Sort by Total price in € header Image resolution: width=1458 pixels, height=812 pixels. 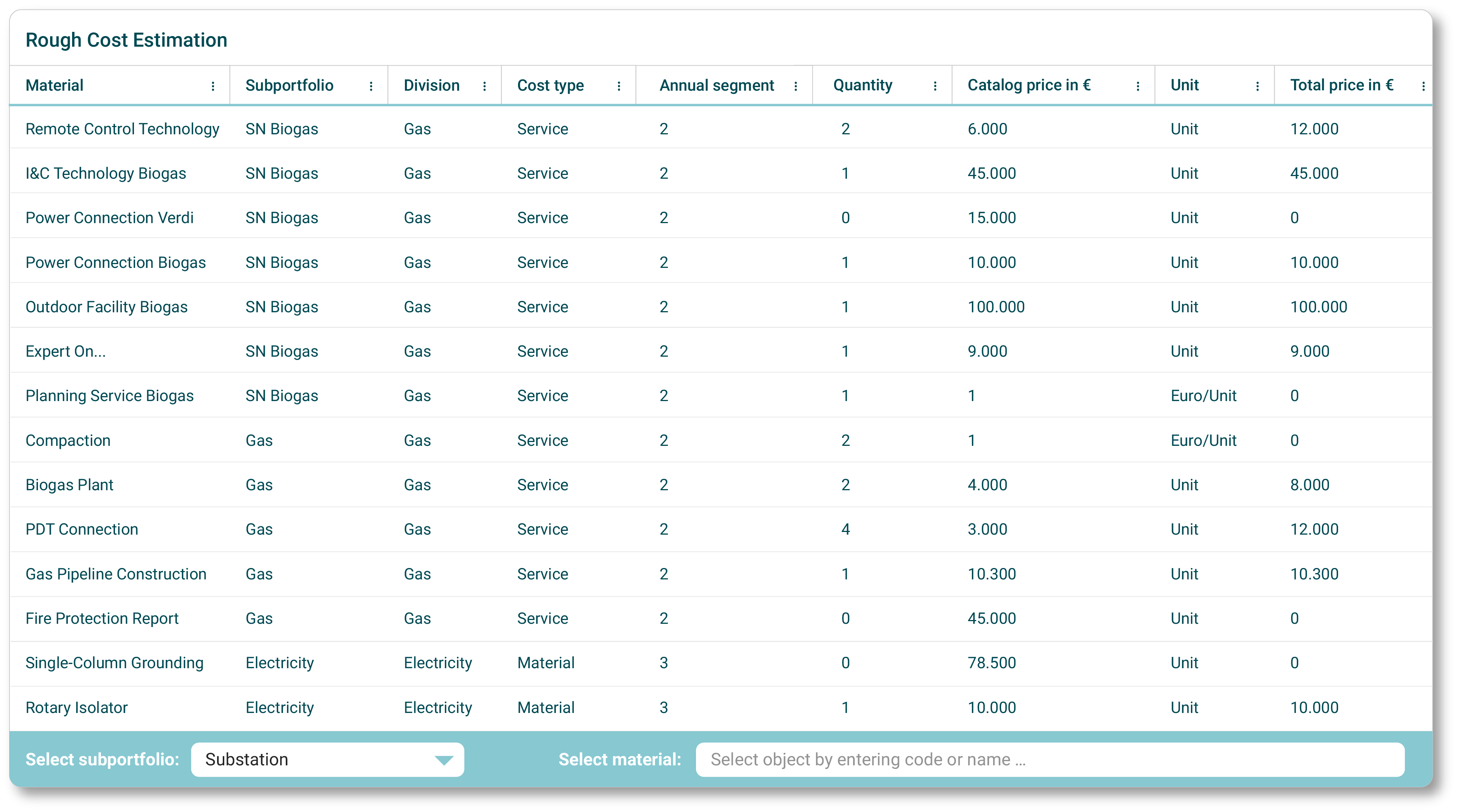pos(1341,85)
